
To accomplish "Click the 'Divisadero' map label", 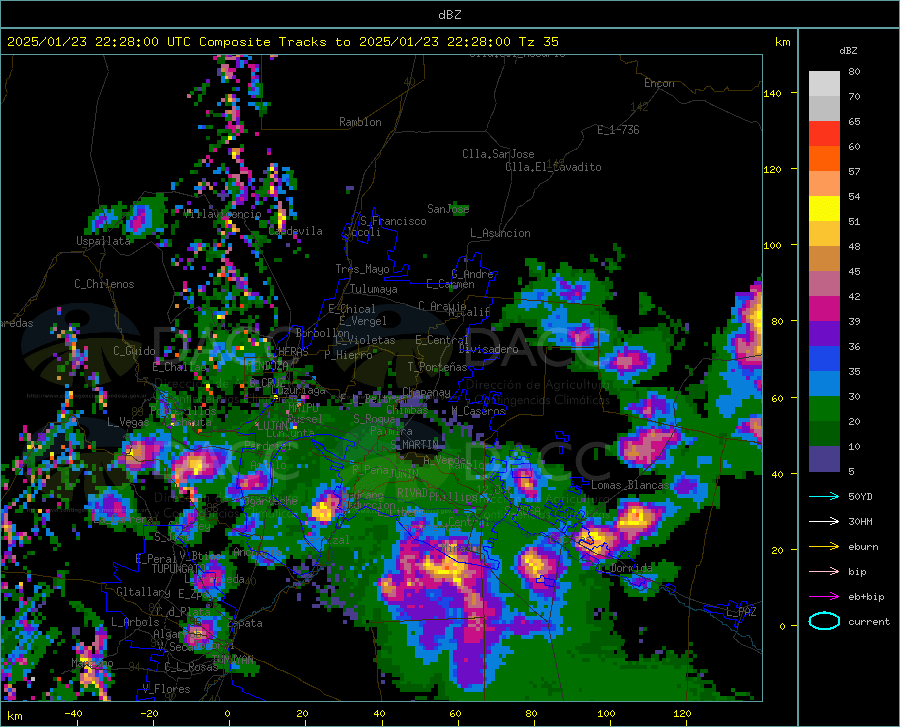I will pos(488,349).
